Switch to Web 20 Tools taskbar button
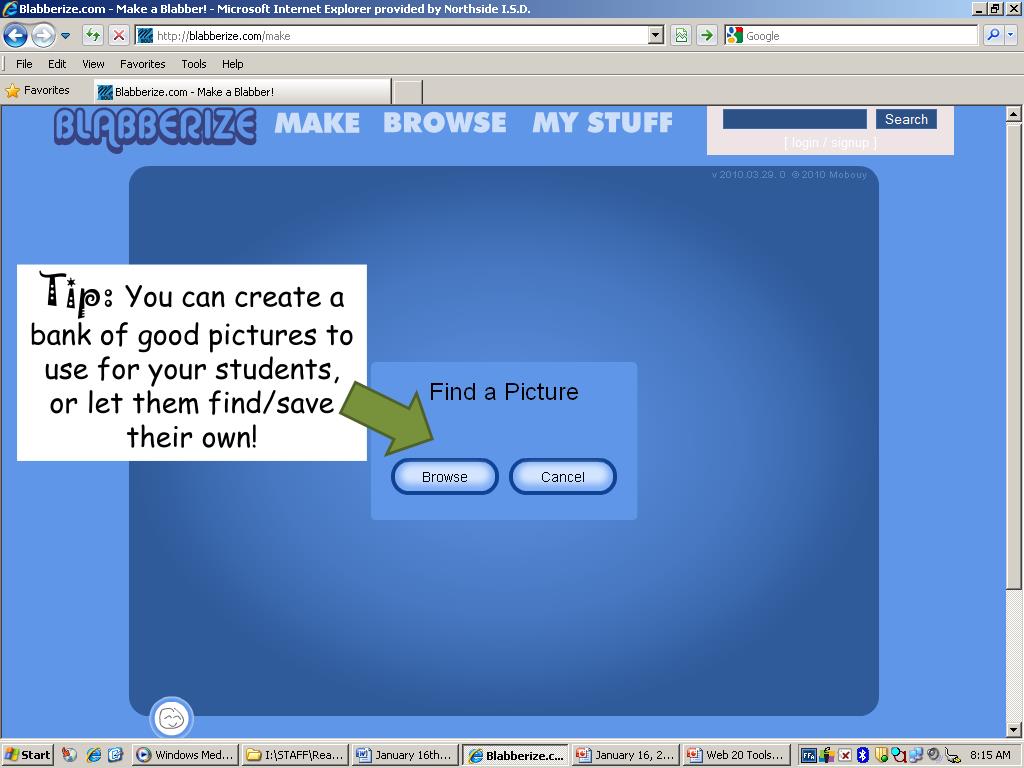The image size is (1024, 768). coord(737,755)
